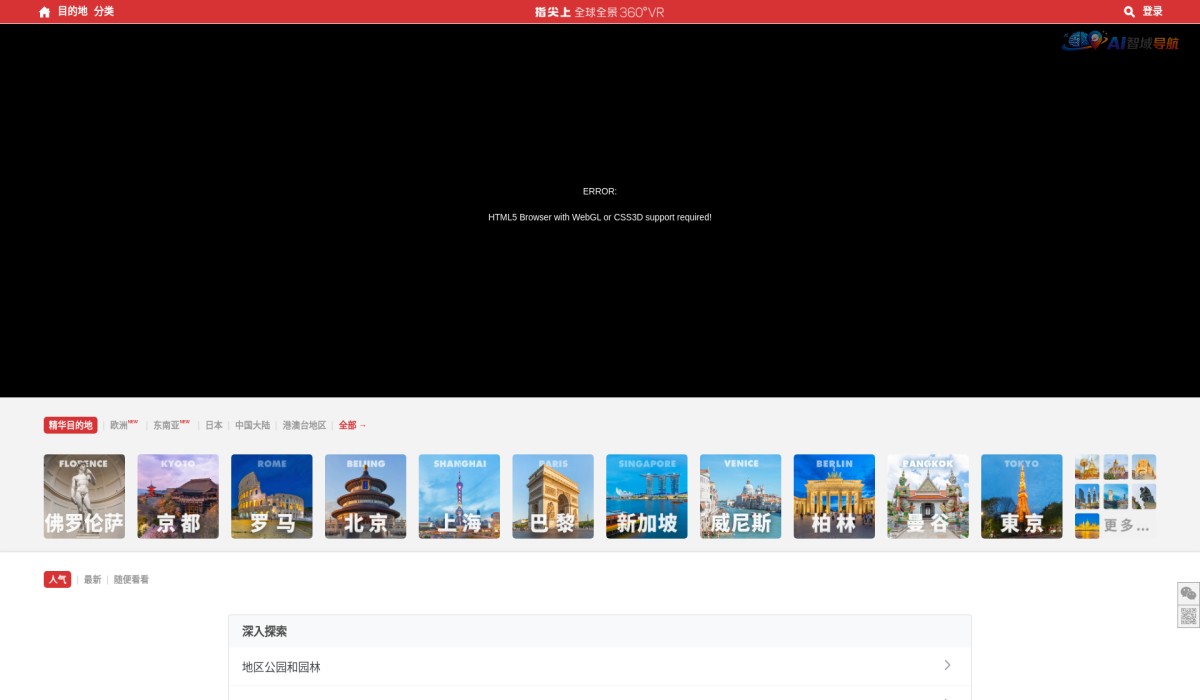This screenshot has height=700, width=1200.
Task: Click the home icon in top bar
Action: (44, 12)
